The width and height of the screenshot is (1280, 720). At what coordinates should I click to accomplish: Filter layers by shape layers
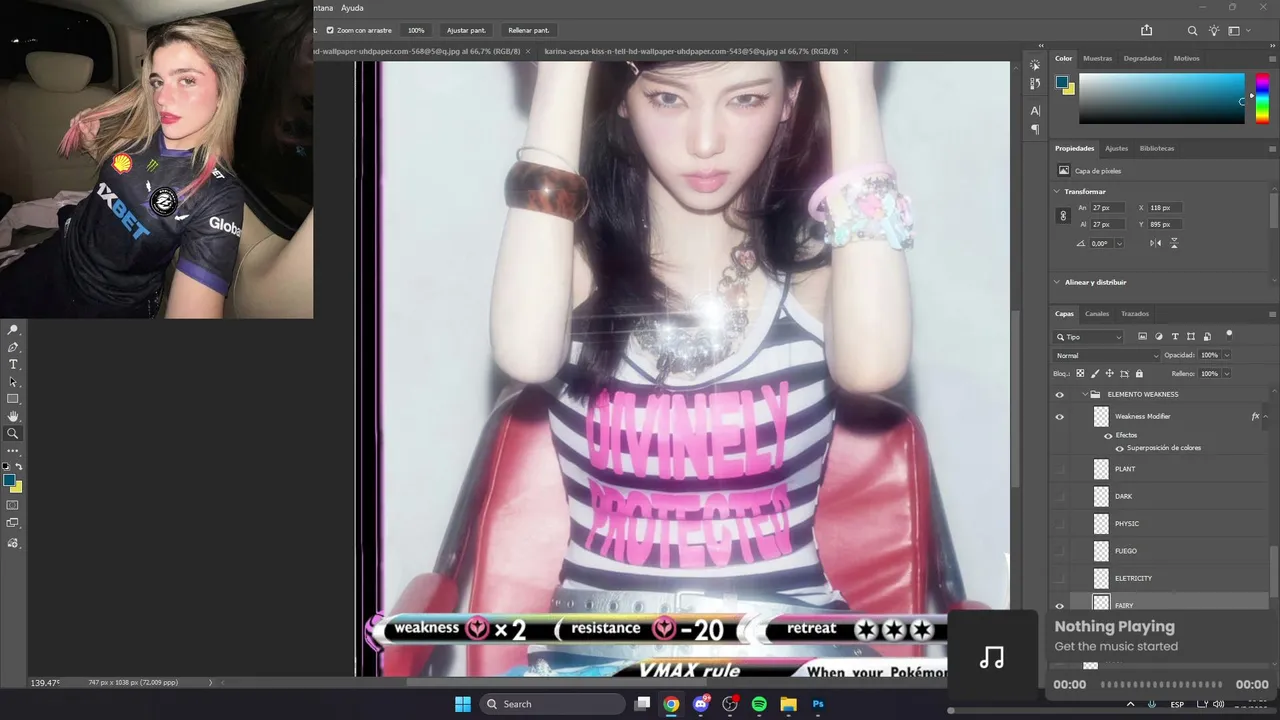[x=1191, y=337]
